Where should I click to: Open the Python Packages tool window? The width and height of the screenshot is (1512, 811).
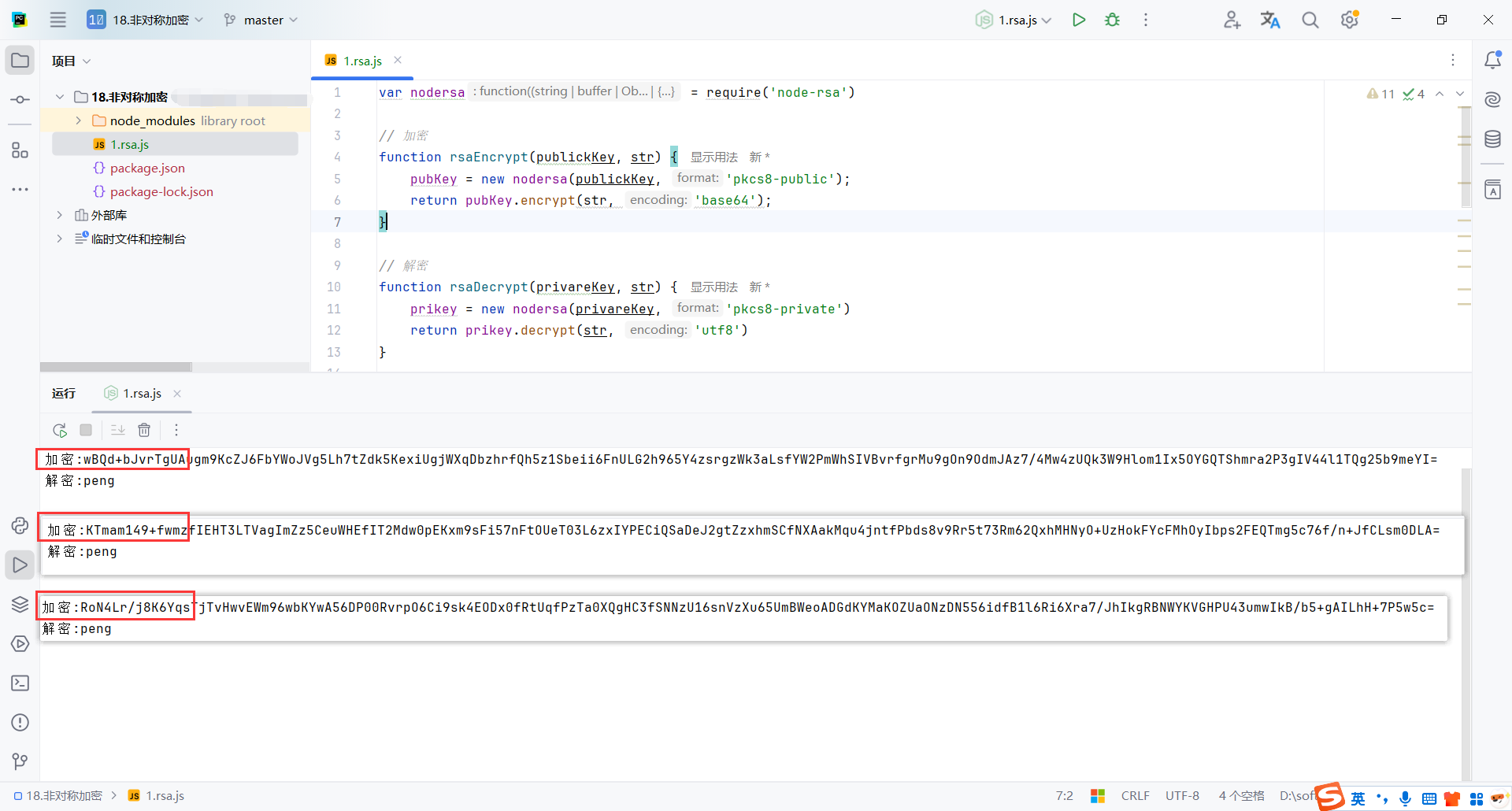tap(20, 604)
